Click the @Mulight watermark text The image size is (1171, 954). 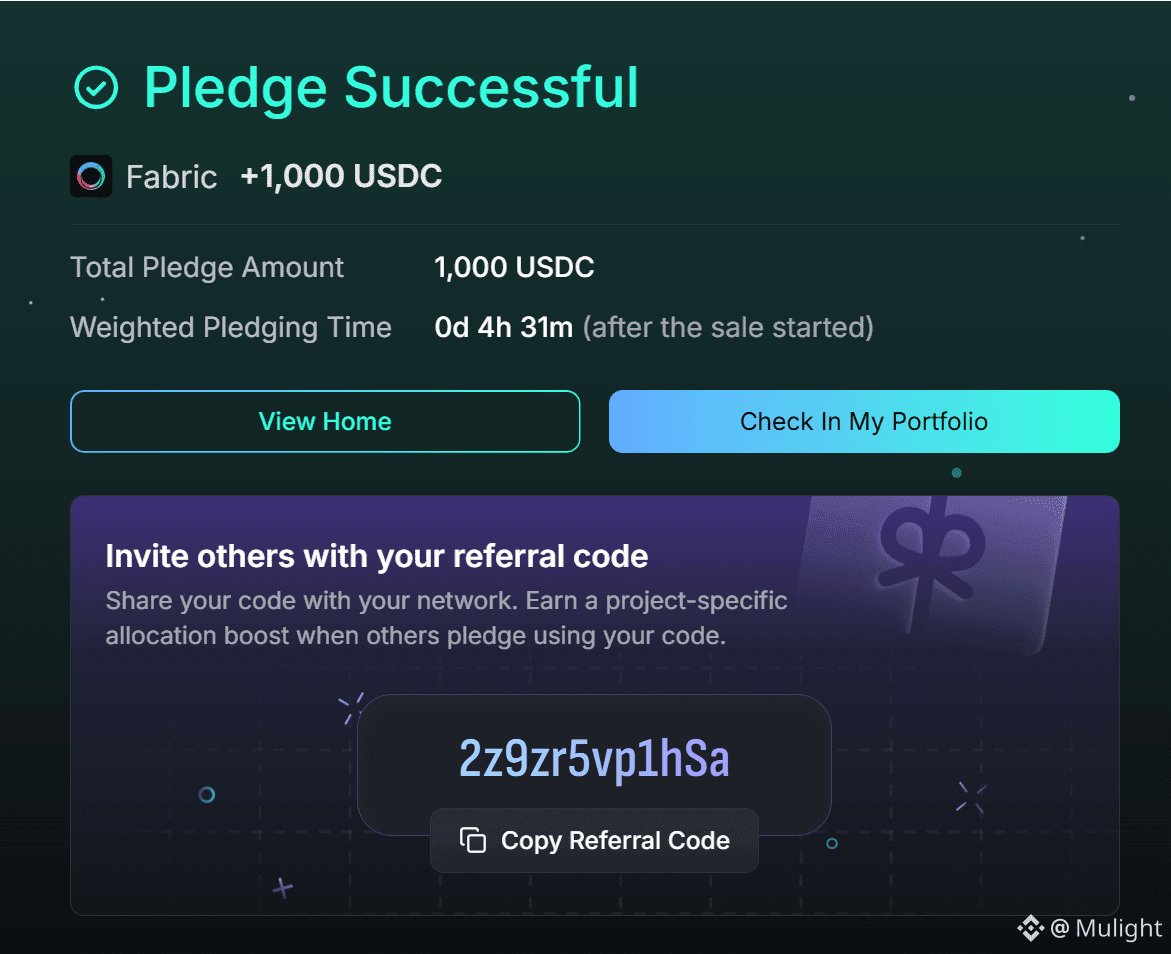[1107, 929]
